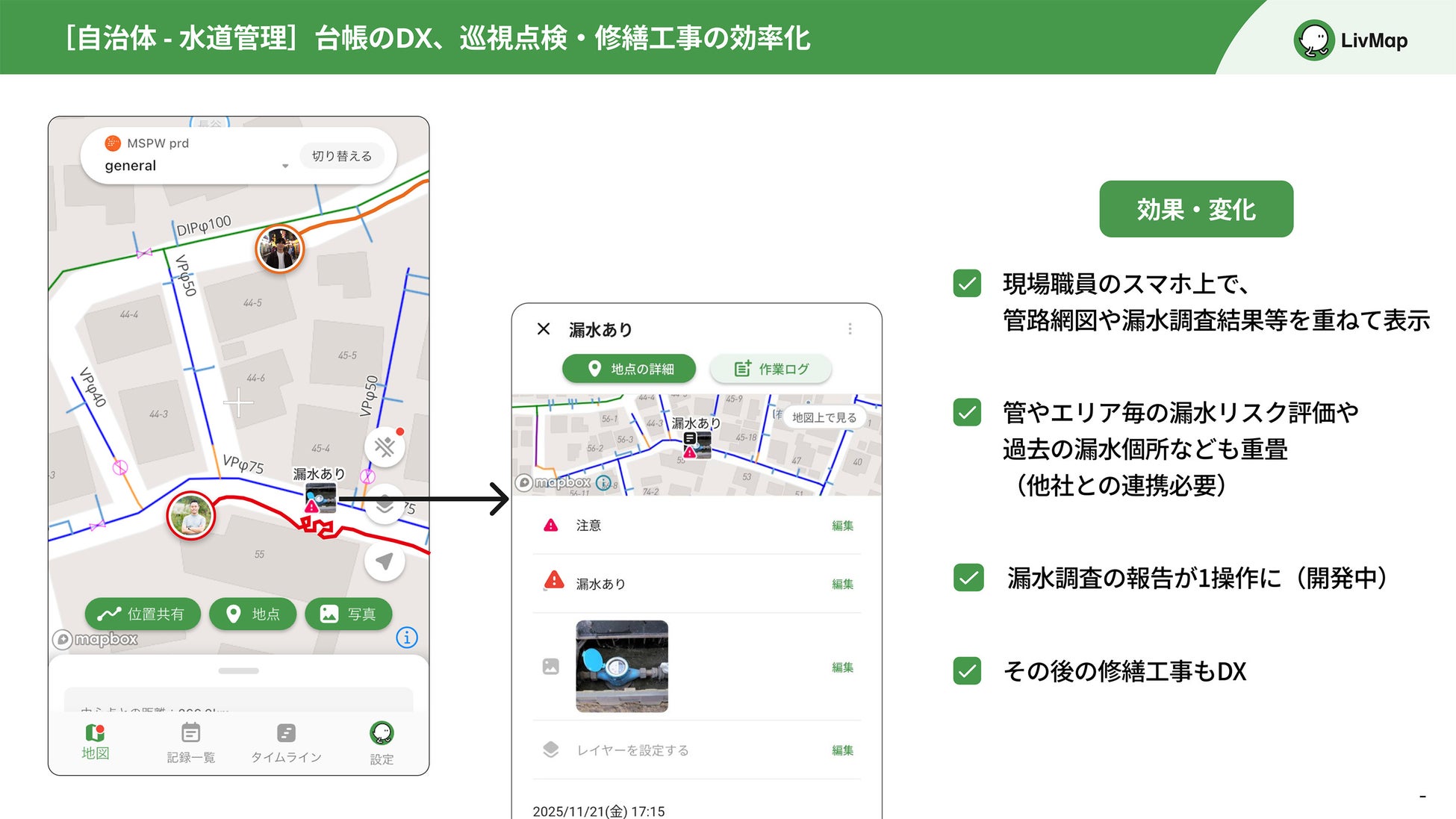This screenshot has width=1456, height=819.
Task: Click 編集 link beside 漏水あり row
Action: [842, 584]
